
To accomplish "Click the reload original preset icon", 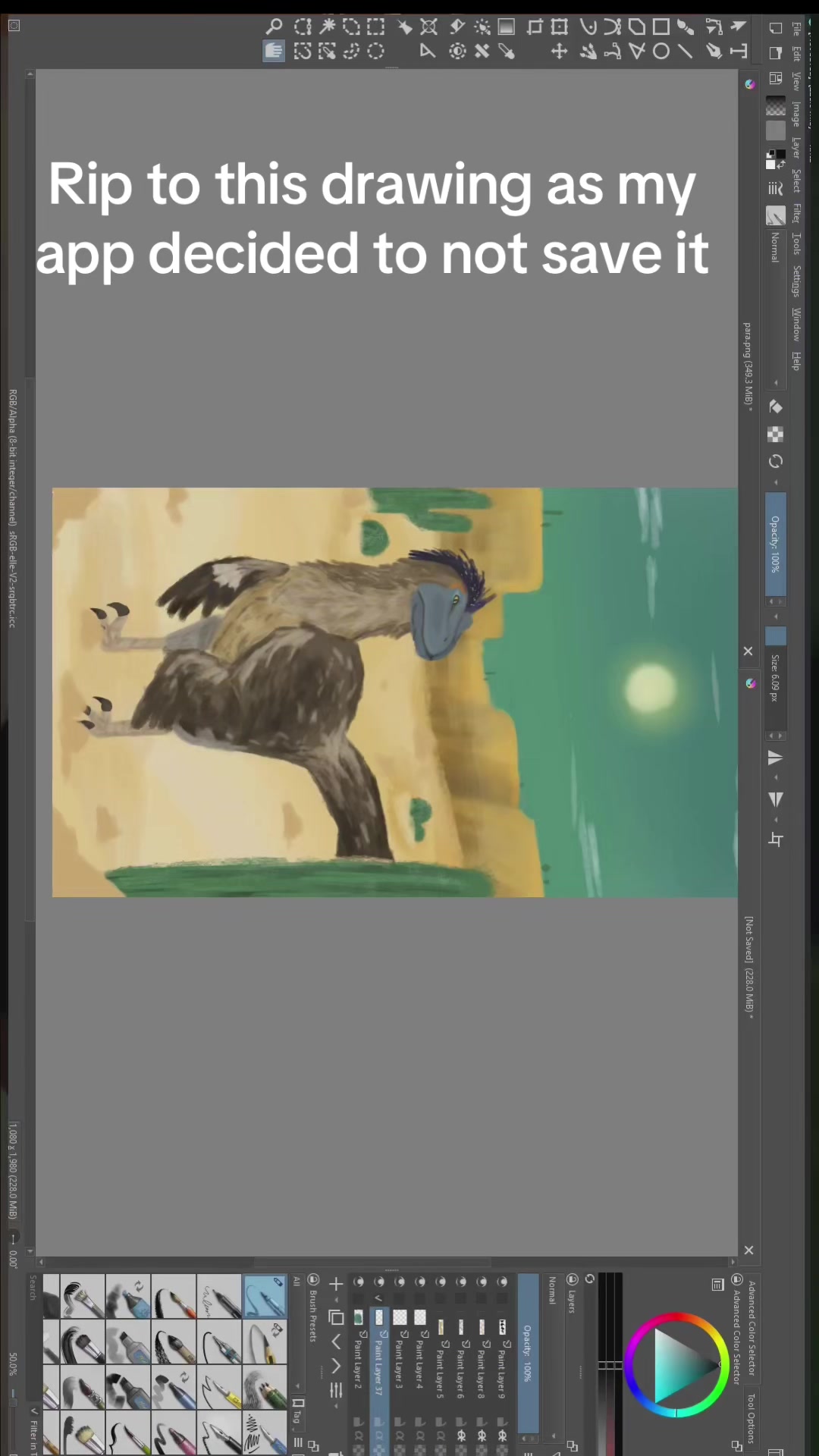I will coord(775,461).
